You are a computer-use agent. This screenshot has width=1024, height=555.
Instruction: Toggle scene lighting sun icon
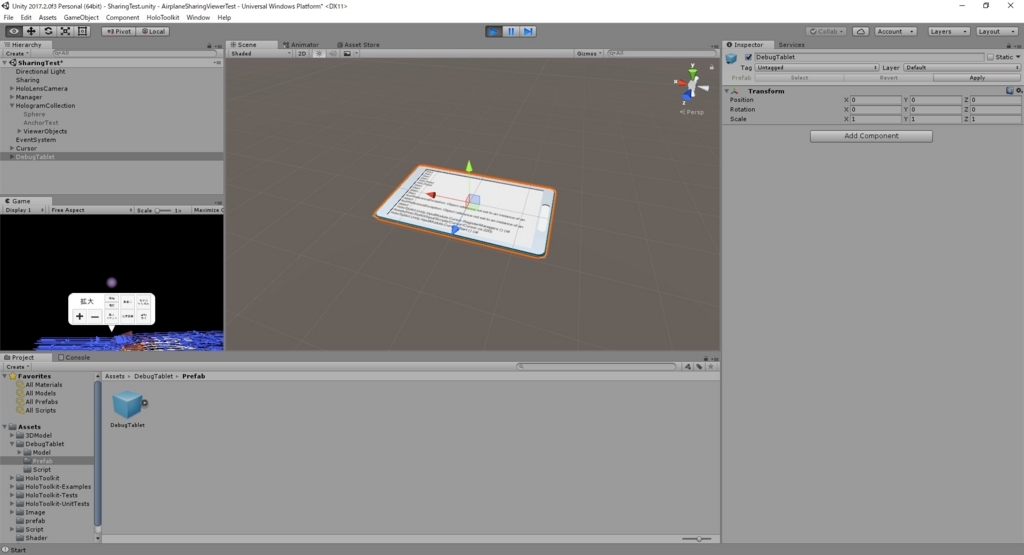point(319,54)
